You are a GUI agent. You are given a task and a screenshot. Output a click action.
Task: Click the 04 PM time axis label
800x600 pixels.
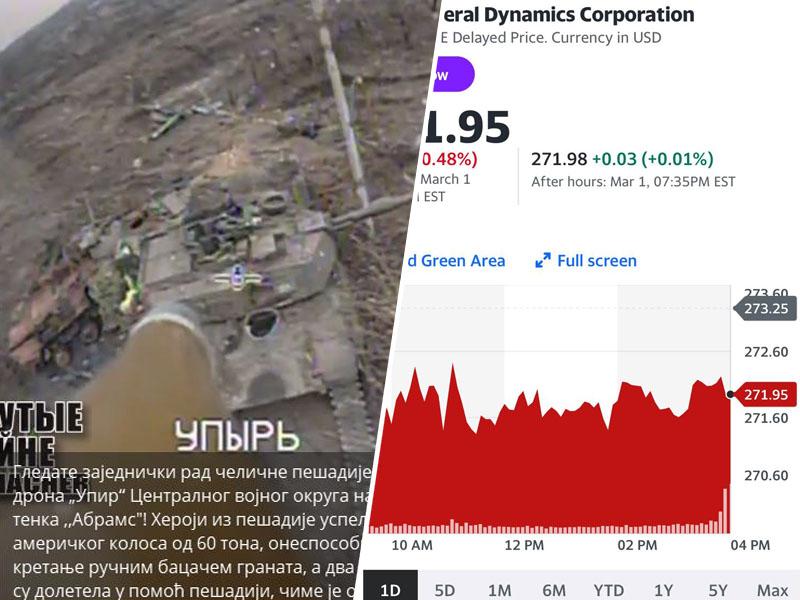pos(750,545)
